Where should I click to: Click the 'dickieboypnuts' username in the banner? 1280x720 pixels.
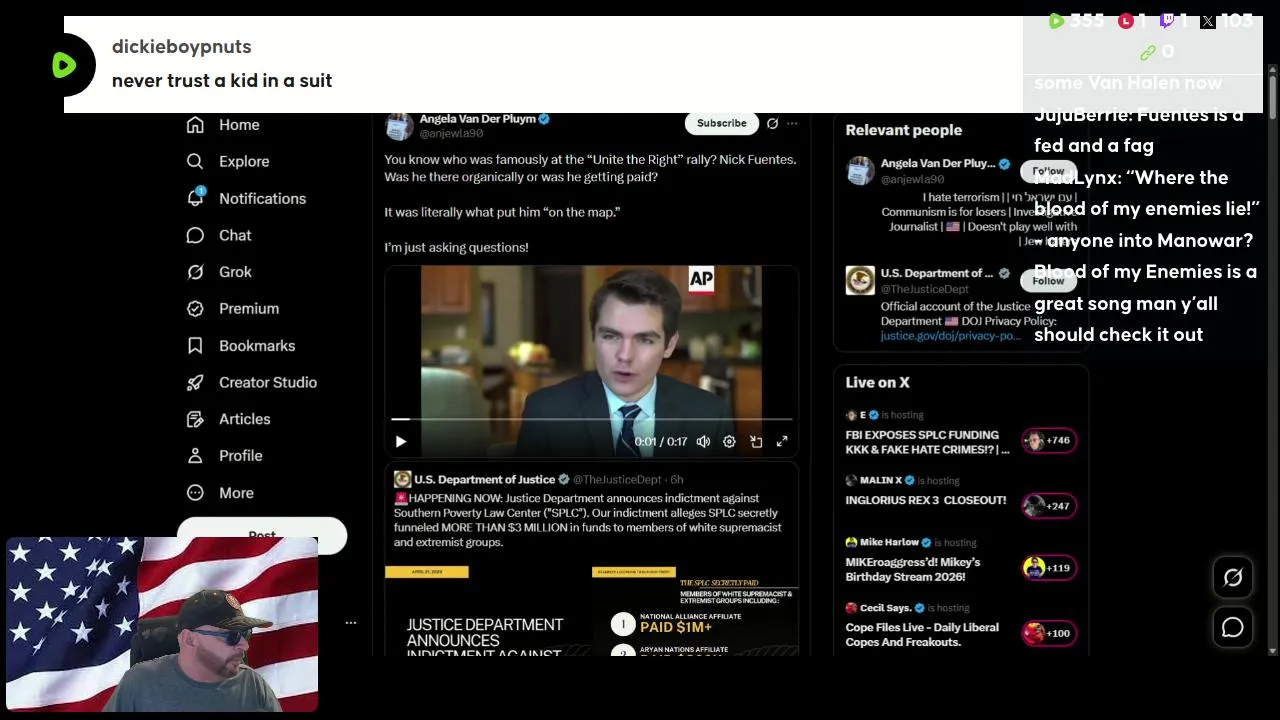click(182, 47)
